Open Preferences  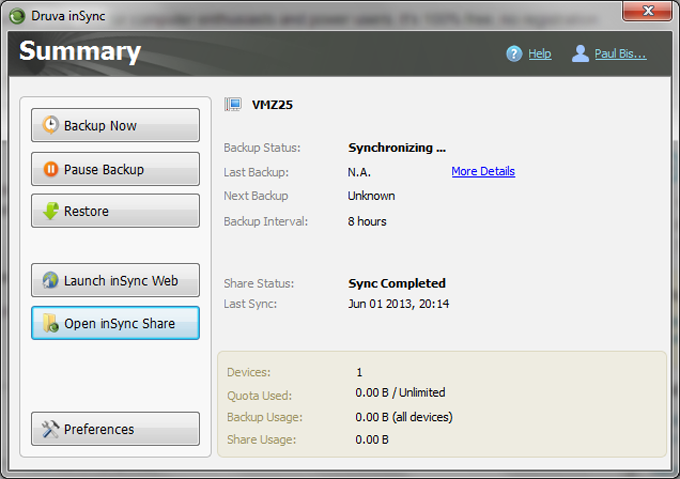pos(115,429)
